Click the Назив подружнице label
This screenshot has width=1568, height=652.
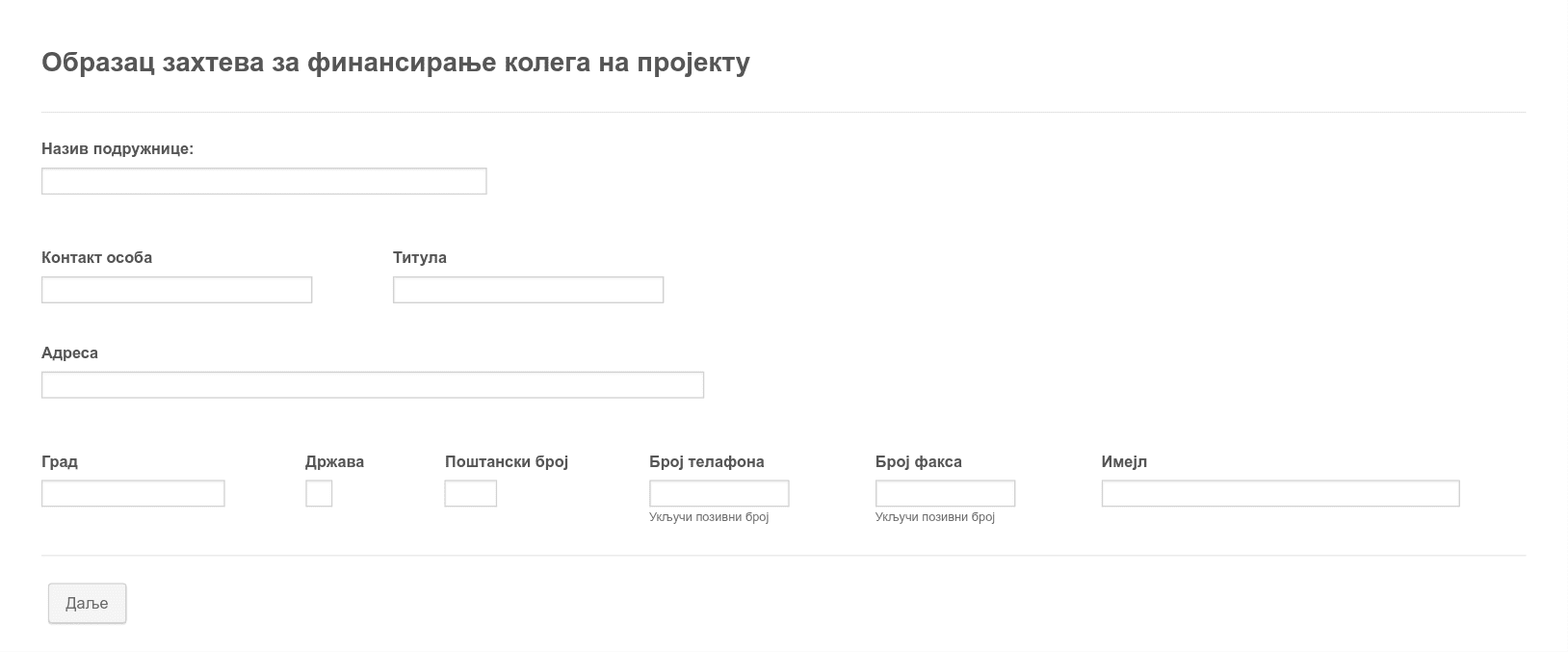[x=118, y=149]
